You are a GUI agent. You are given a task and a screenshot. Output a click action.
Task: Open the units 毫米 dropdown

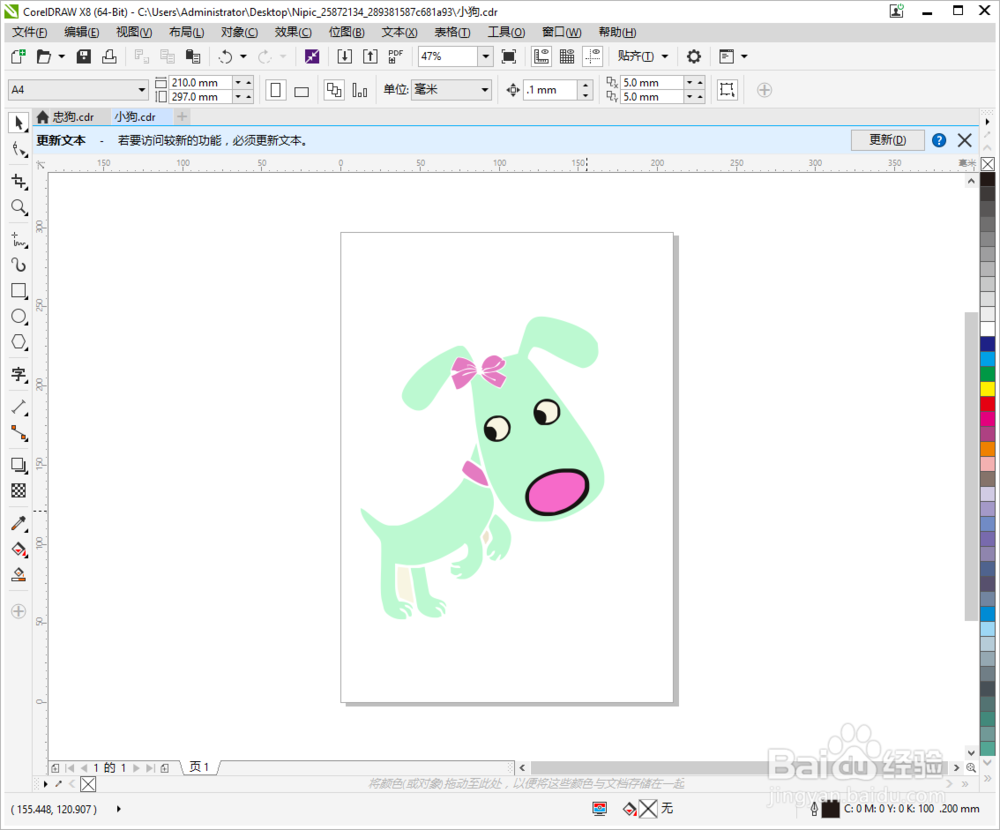pyautogui.click(x=485, y=90)
